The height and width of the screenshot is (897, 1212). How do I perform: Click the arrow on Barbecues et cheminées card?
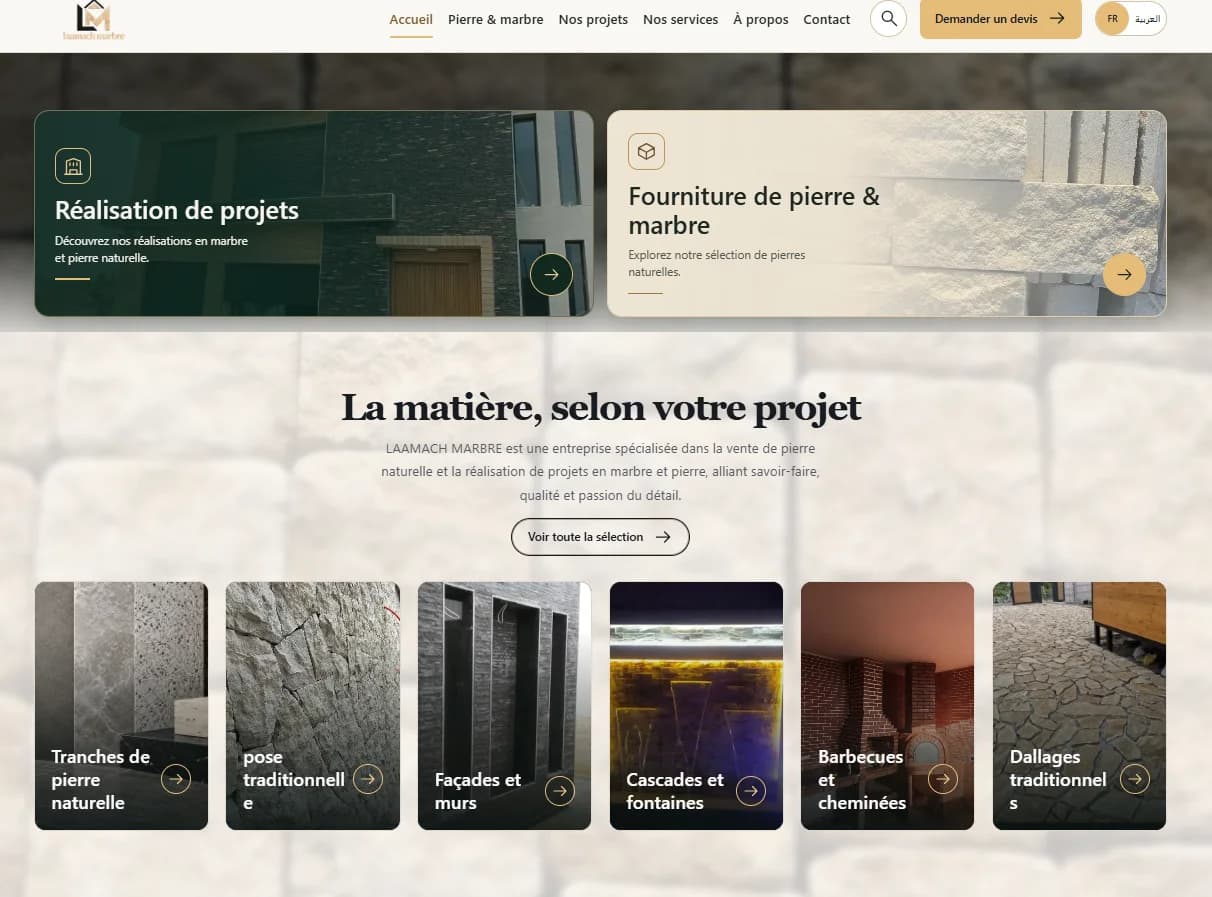pos(943,779)
